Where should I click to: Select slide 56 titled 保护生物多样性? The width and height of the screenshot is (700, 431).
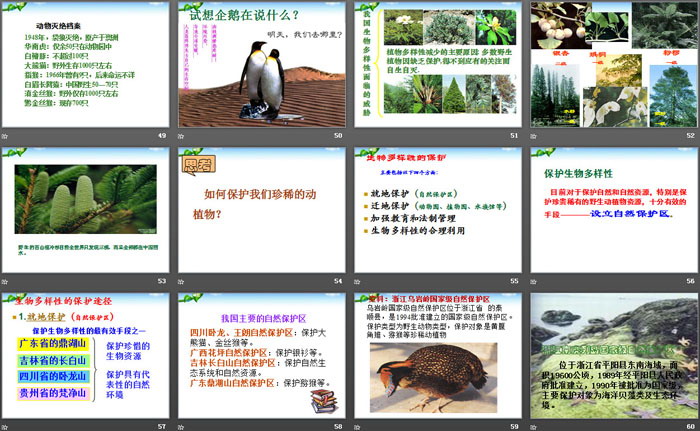pyautogui.click(x=611, y=209)
